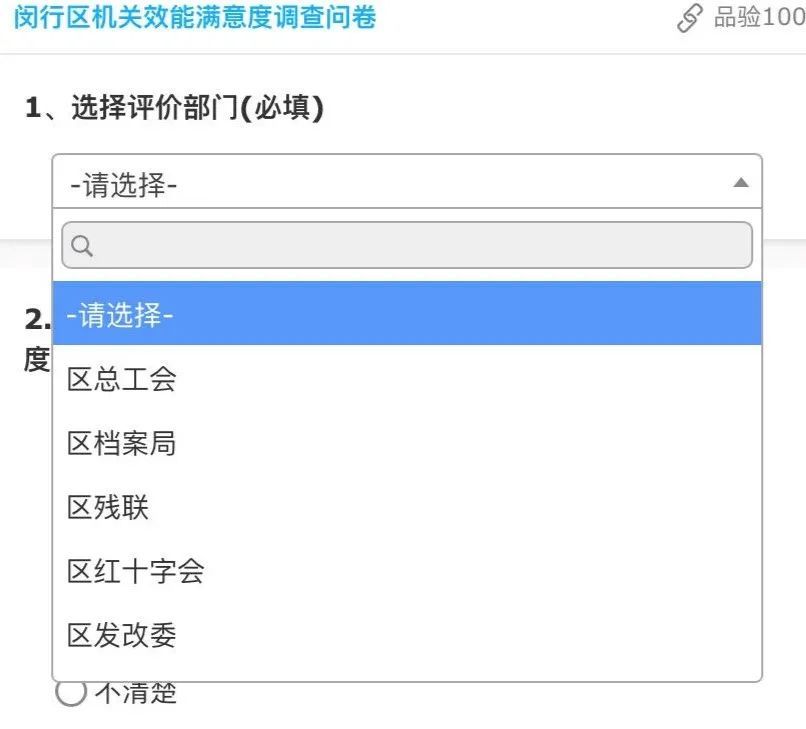Image resolution: width=806 pixels, height=729 pixels.
Task: Collapse the dropdown using the triangle arrow
Action: point(740,183)
